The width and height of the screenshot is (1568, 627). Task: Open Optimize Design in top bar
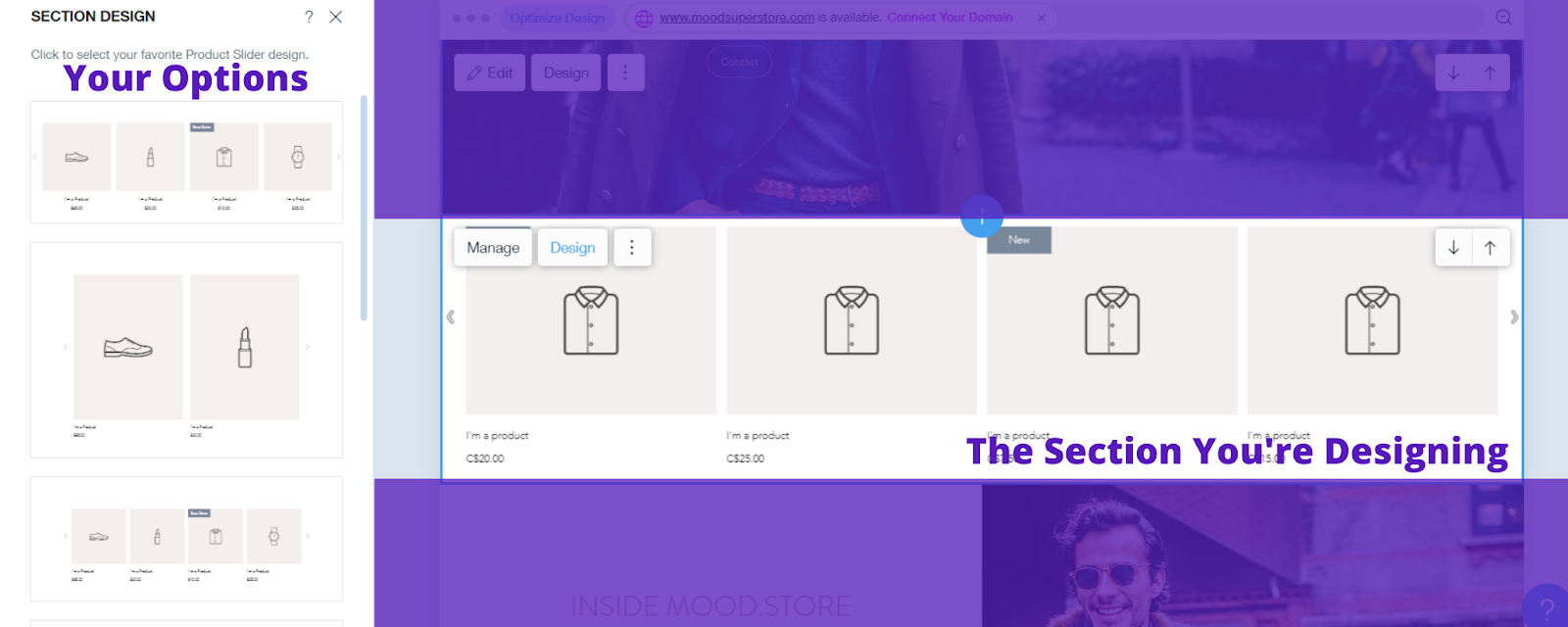(x=557, y=18)
